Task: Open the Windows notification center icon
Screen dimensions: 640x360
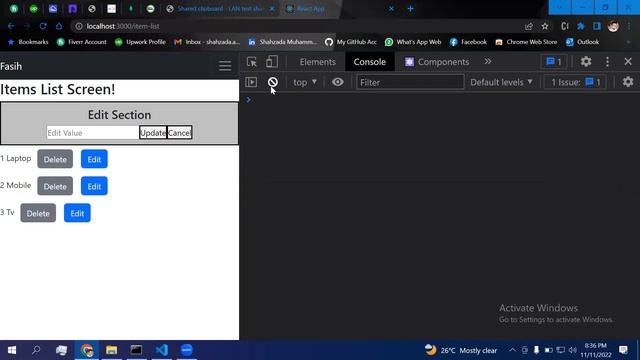Action: click(623, 350)
